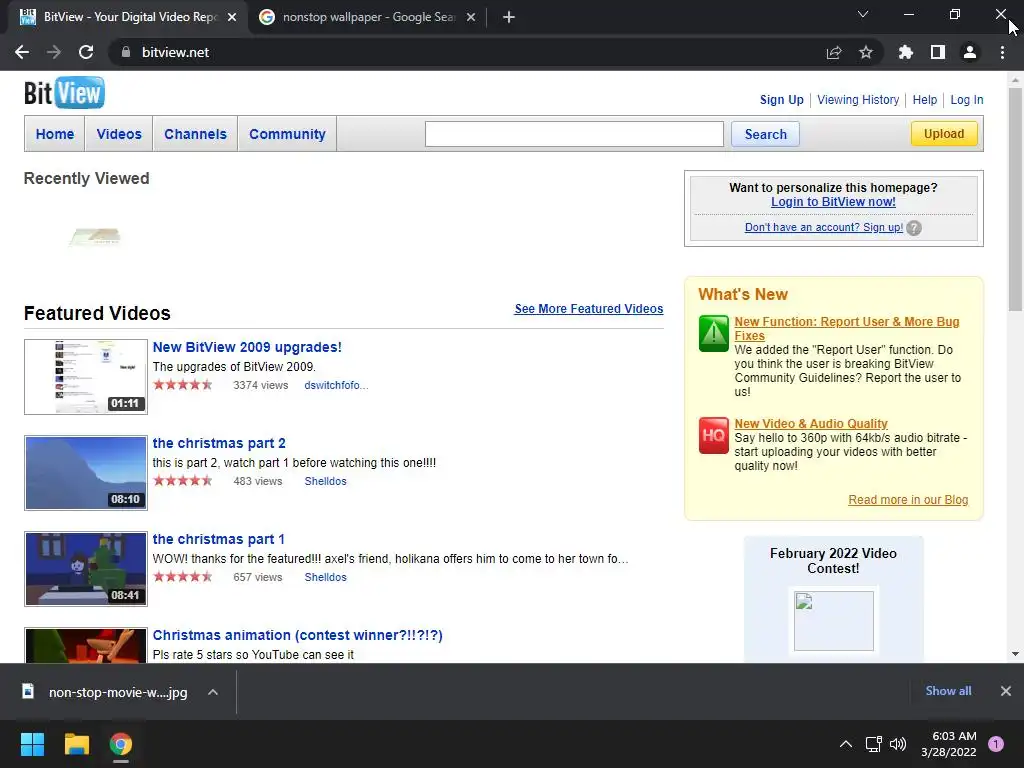Open notification center badge
Viewport: 1024px width, 768px height.
click(996, 744)
